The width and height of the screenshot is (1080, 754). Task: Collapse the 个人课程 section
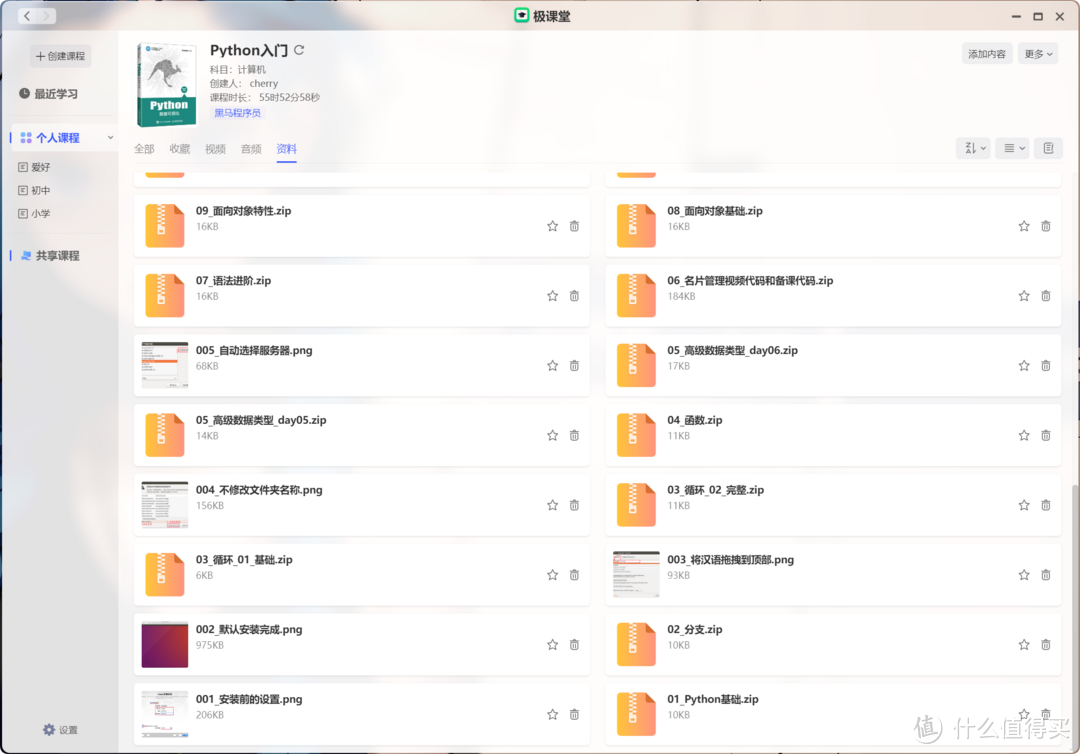[x=110, y=138]
